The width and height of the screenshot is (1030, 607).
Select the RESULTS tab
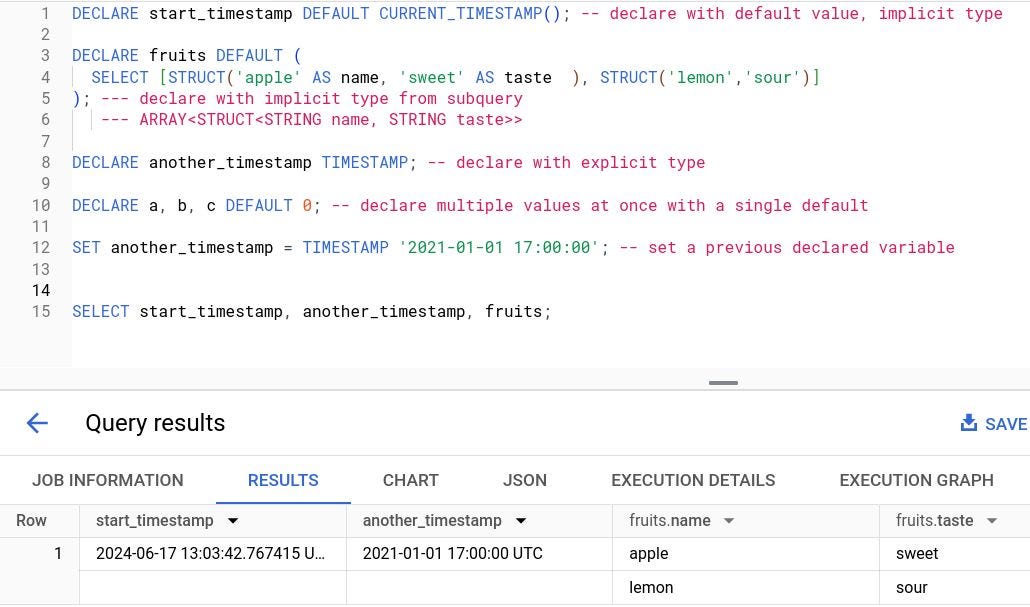283,480
